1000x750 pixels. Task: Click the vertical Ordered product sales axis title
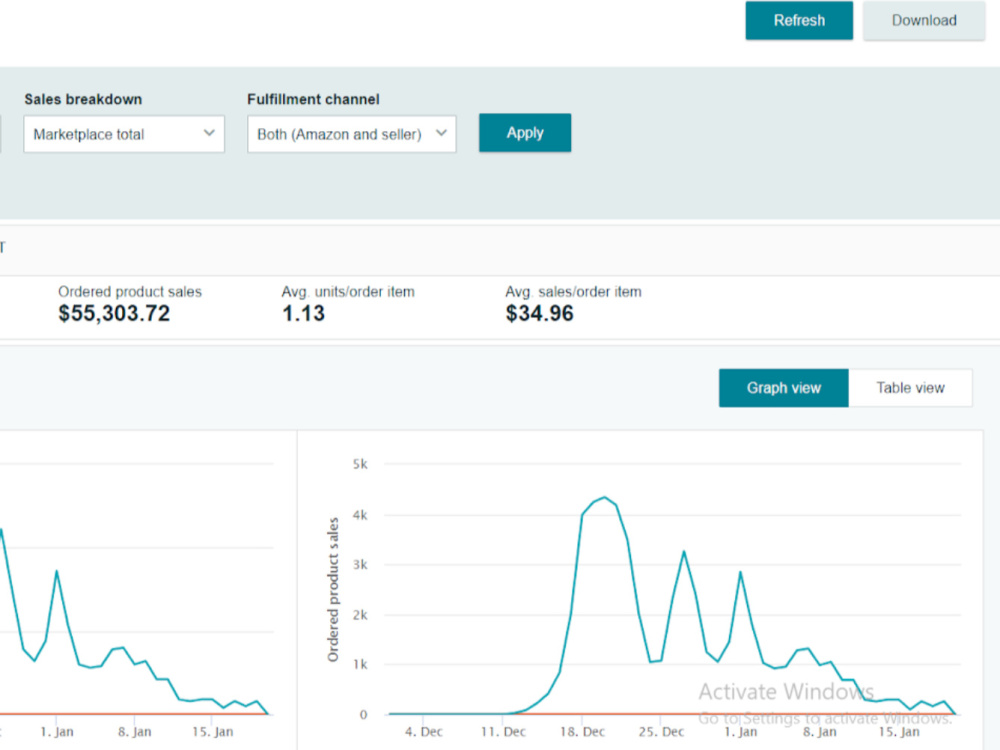click(x=333, y=589)
